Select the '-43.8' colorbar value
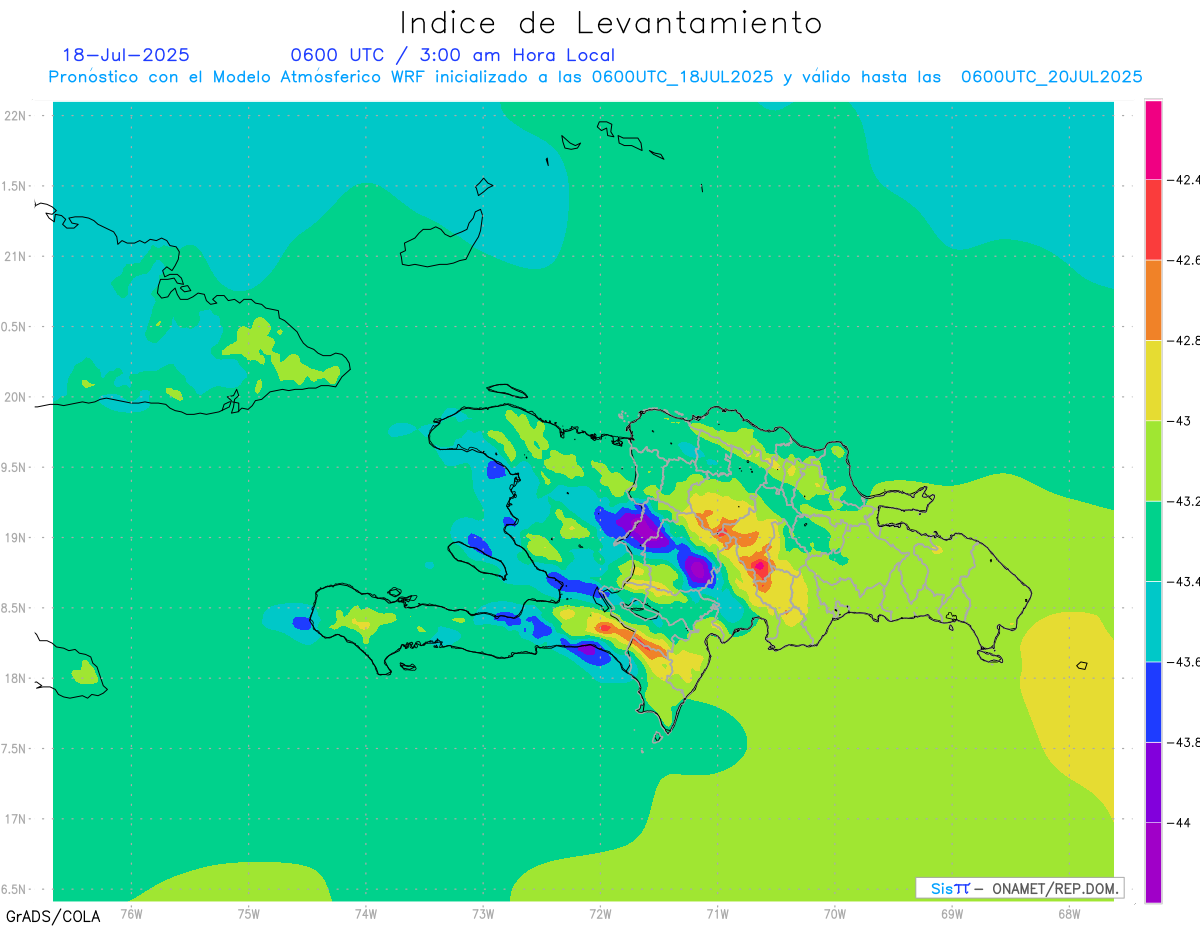The width and height of the screenshot is (1200, 927). click(1182, 742)
